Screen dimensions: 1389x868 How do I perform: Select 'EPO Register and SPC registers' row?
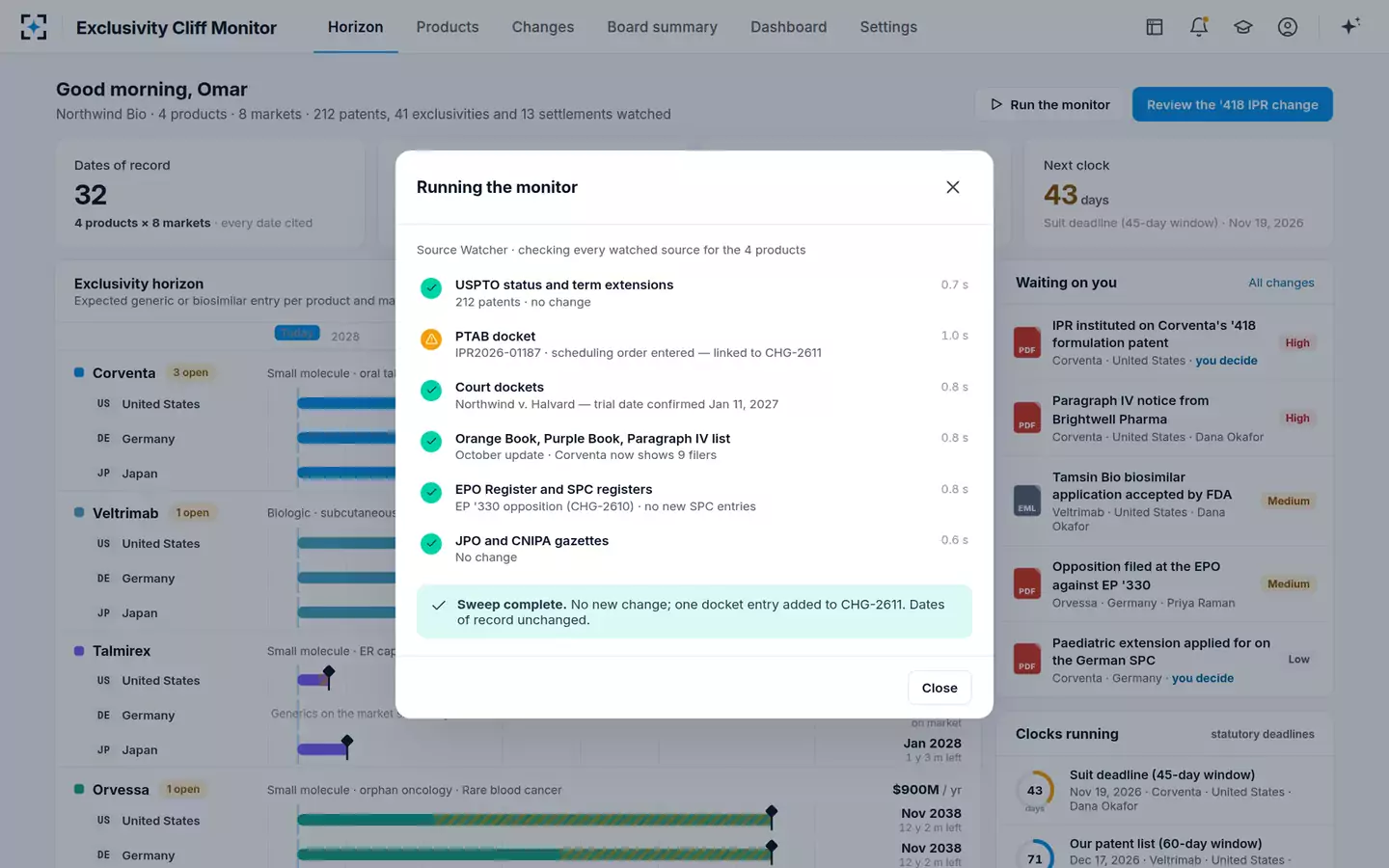coord(694,498)
